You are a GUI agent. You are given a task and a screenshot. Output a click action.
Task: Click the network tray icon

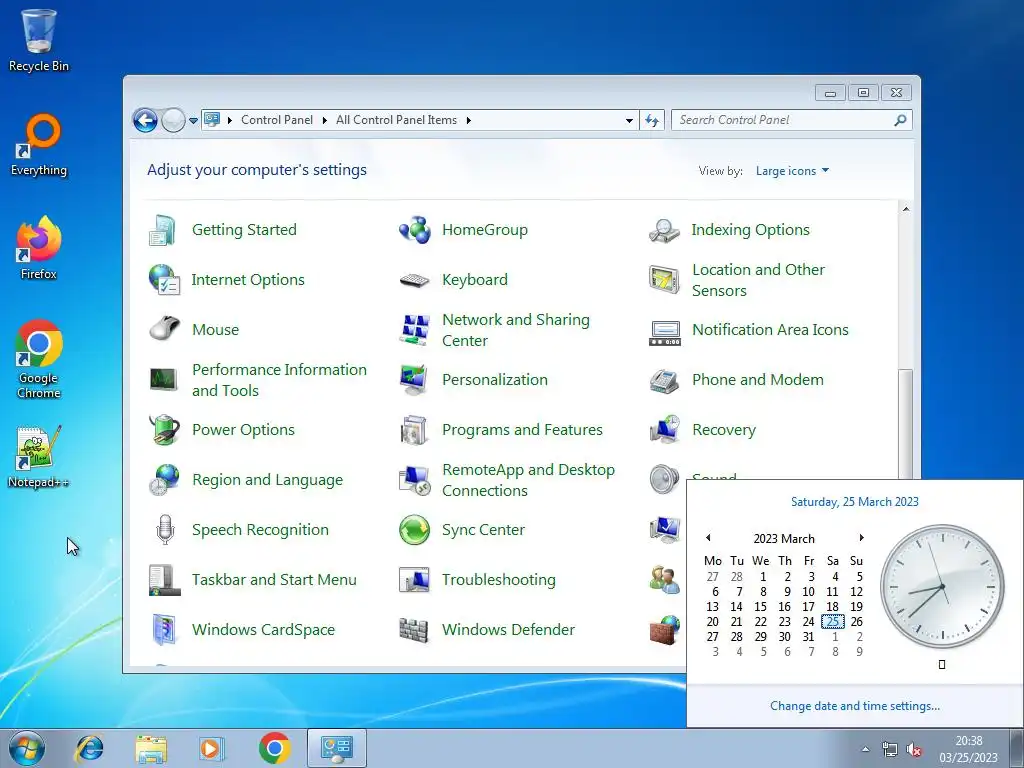tap(889, 749)
